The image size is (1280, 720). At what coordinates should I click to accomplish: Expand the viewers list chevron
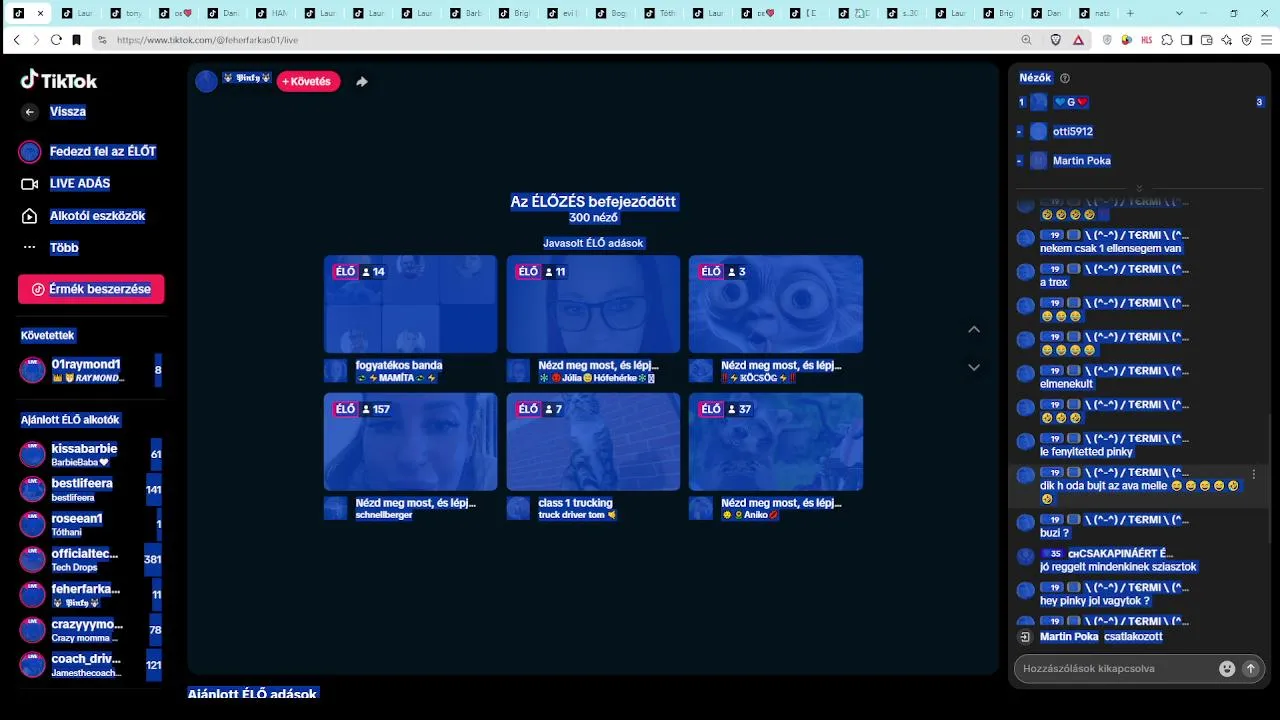pos(1139,188)
